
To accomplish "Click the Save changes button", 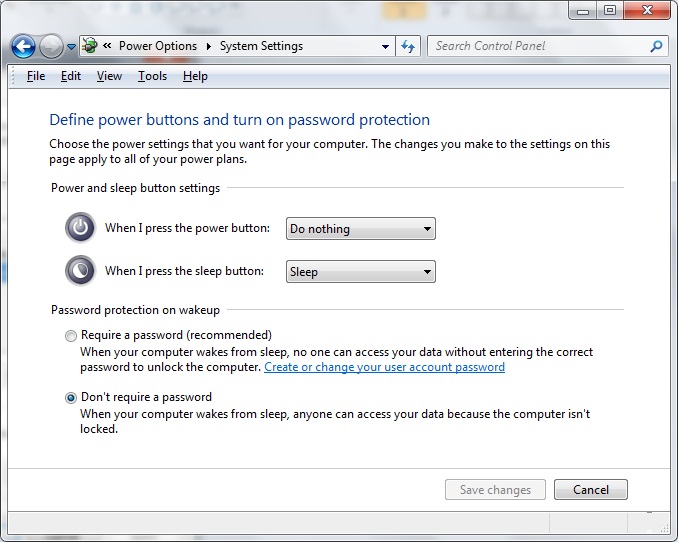I will tap(495, 490).
